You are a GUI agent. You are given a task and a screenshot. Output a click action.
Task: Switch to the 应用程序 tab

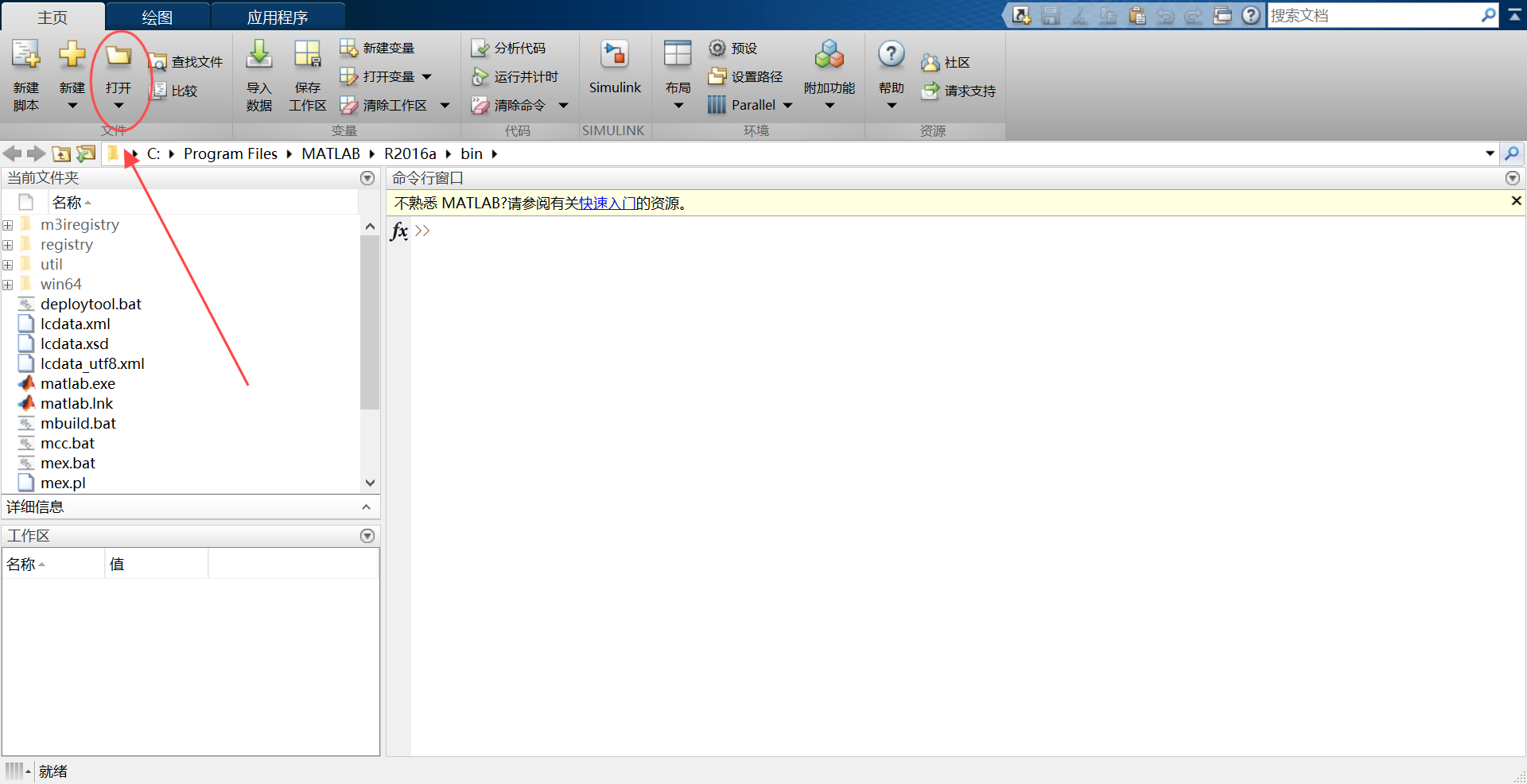[278, 17]
